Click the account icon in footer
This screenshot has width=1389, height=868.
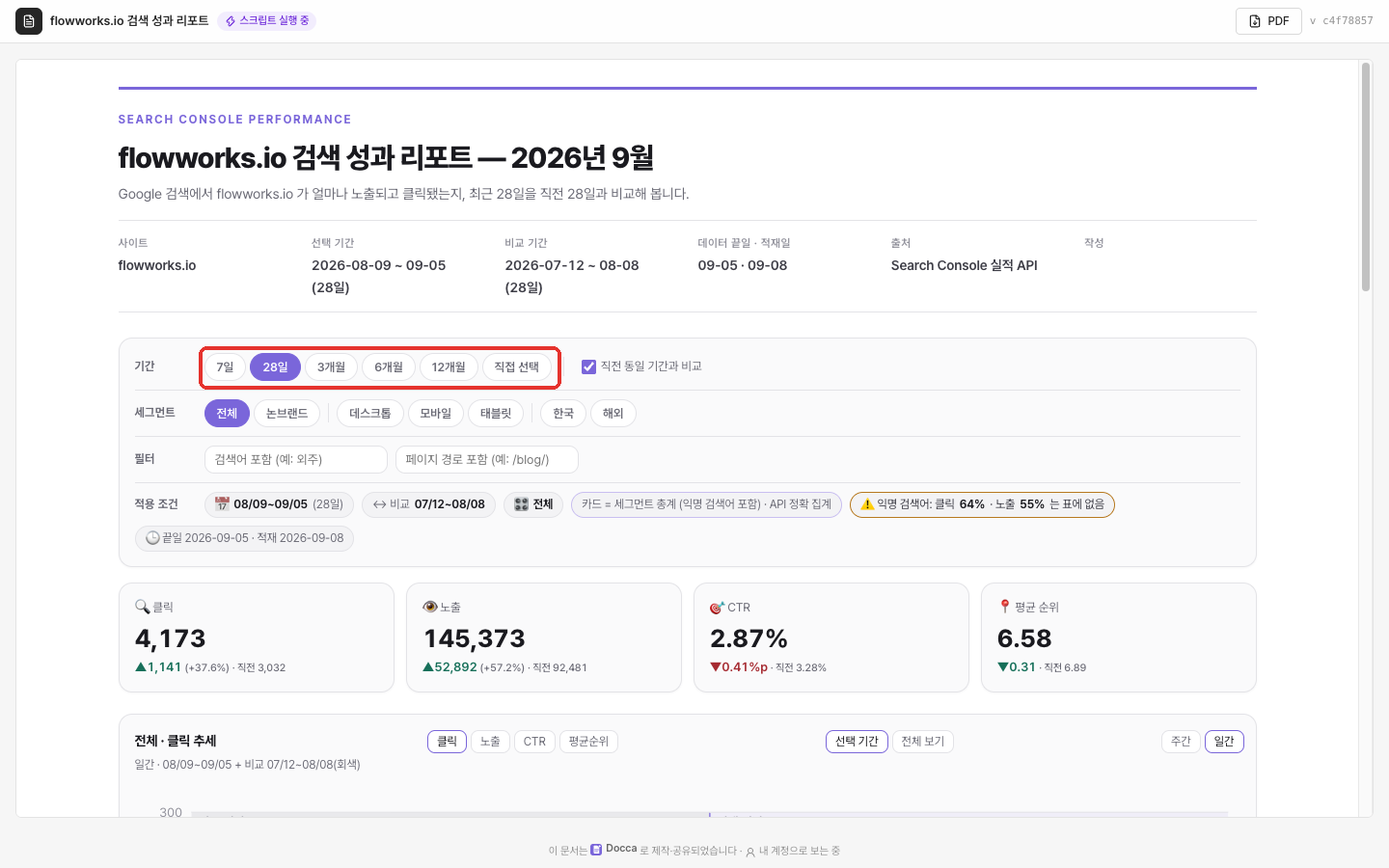pos(750,852)
